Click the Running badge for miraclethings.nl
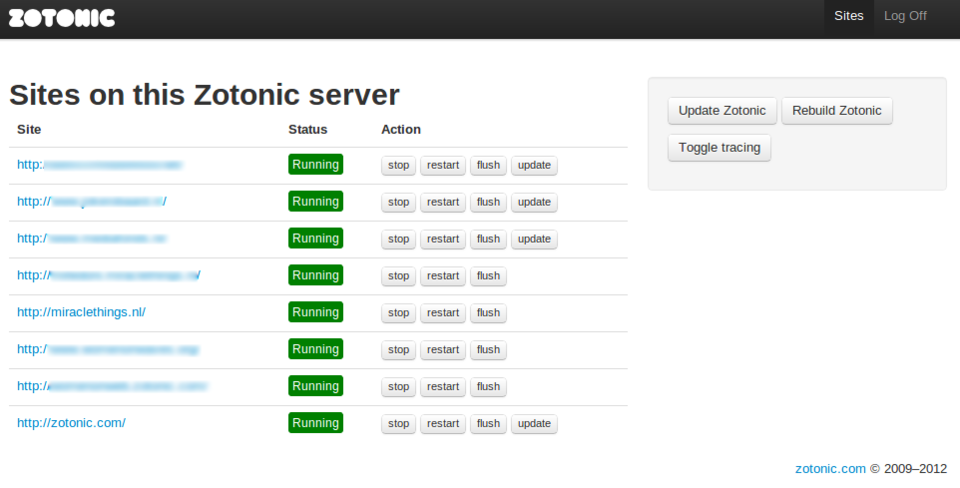 click(x=315, y=312)
